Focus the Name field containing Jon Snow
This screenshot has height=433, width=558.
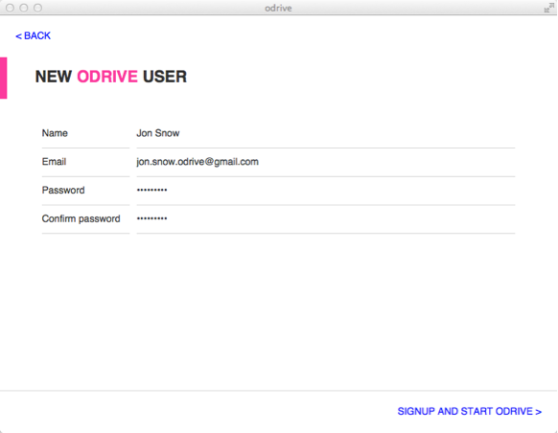[x=326, y=133]
